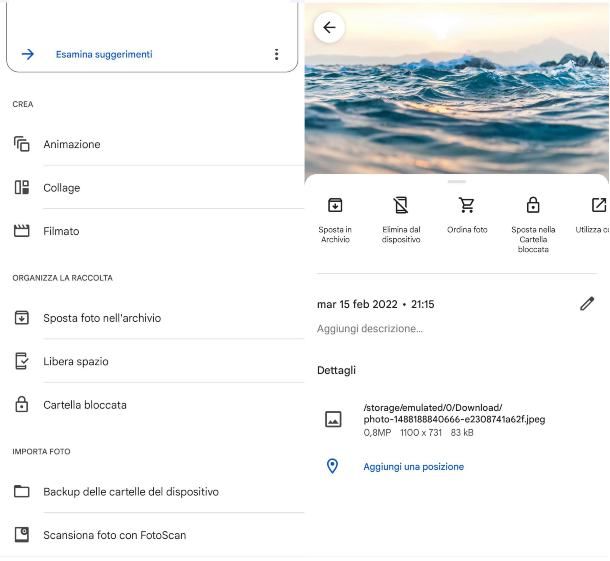This screenshot has width=610, height=561.
Task: Open Filmato creation option
Action: tap(61, 231)
